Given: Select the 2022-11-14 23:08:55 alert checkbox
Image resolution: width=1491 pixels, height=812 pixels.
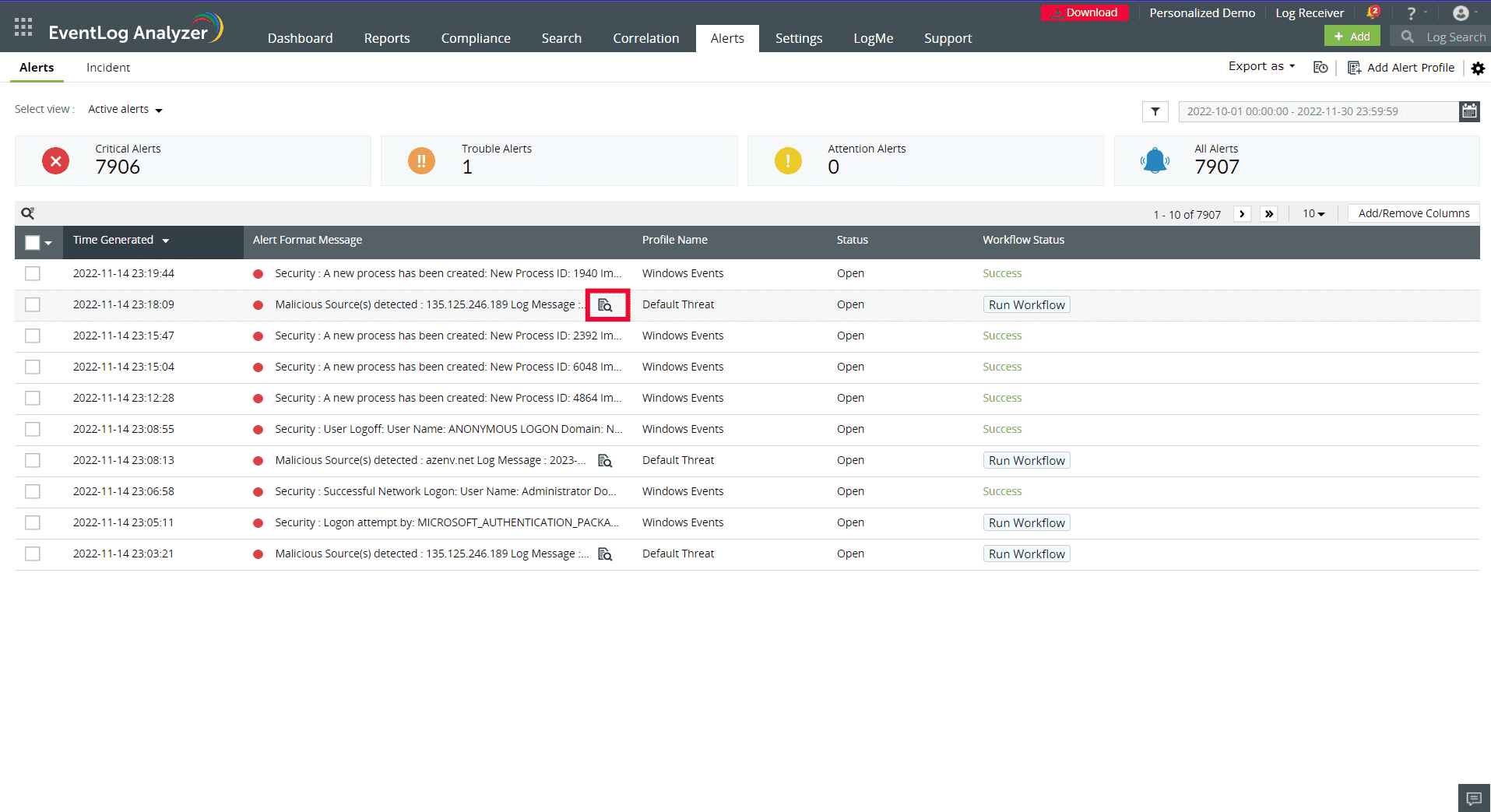Looking at the screenshot, I should (32, 429).
